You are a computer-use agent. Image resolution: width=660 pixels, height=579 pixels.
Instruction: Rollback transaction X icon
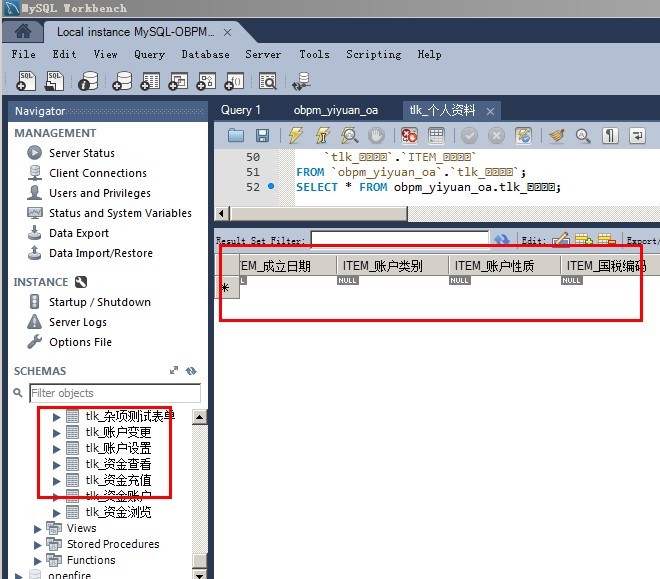click(496, 135)
